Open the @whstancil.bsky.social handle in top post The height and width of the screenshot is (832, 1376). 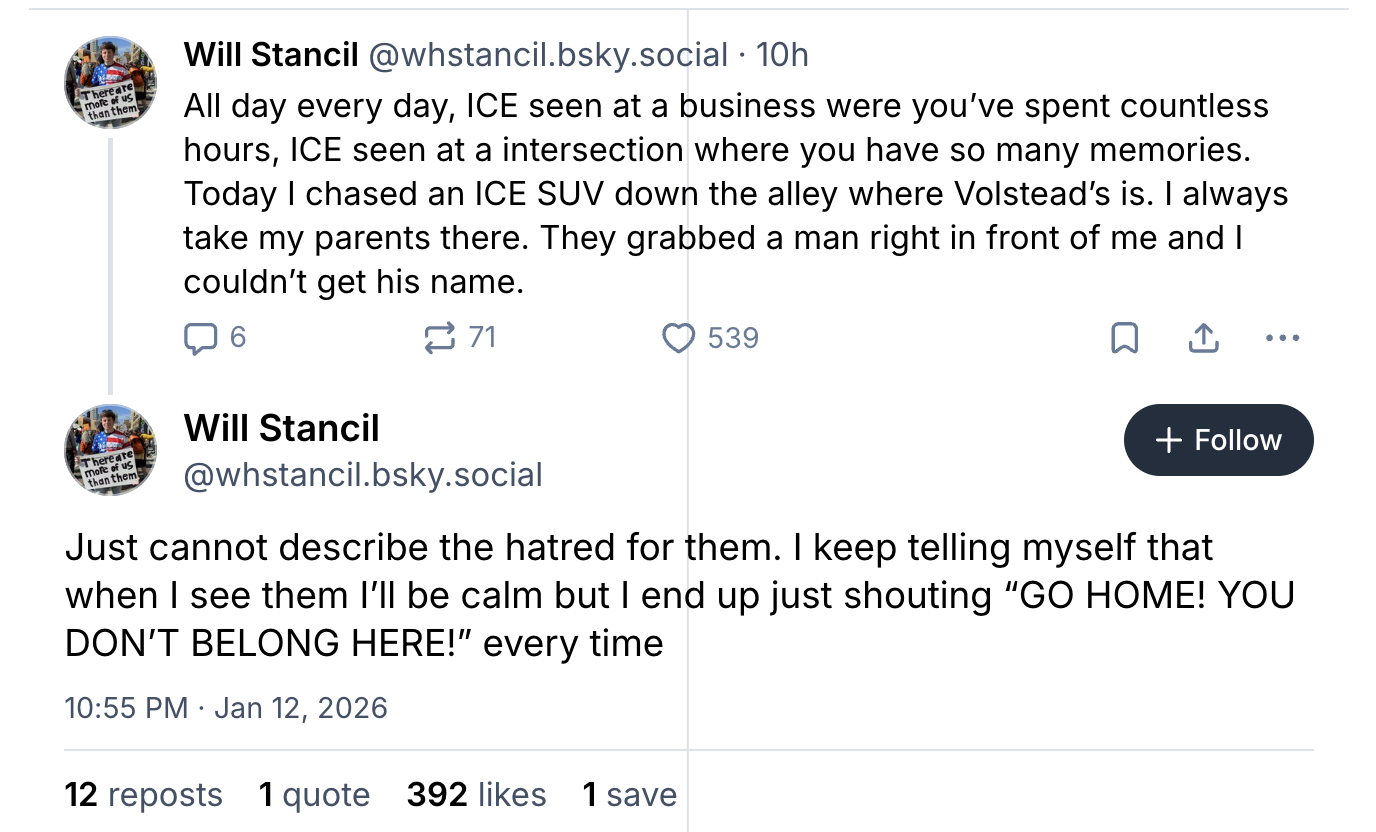pyautogui.click(x=548, y=55)
